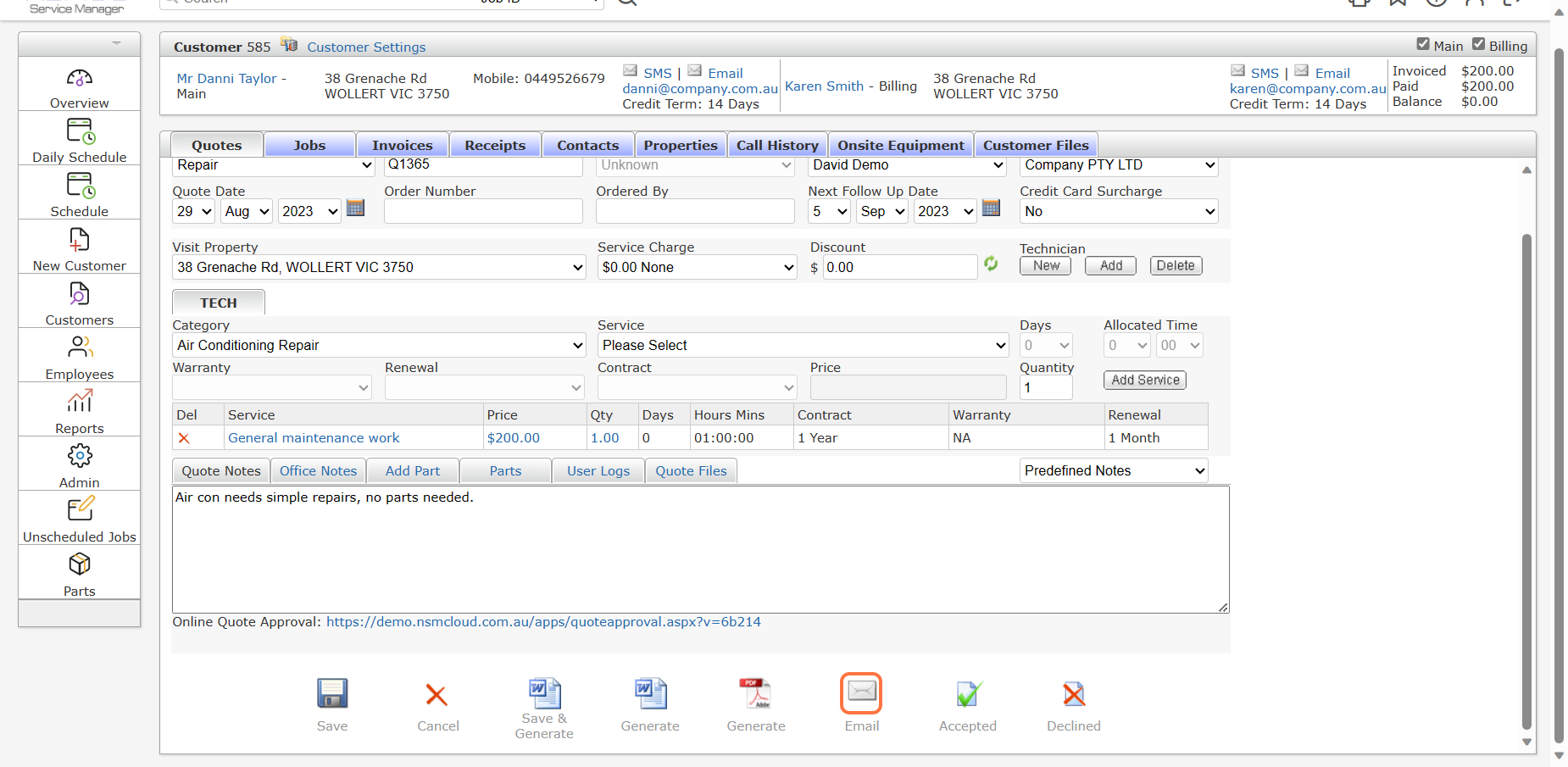Open the Call History tab
The height and width of the screenshot is (767, 1568).
click(x=777, y=145)
